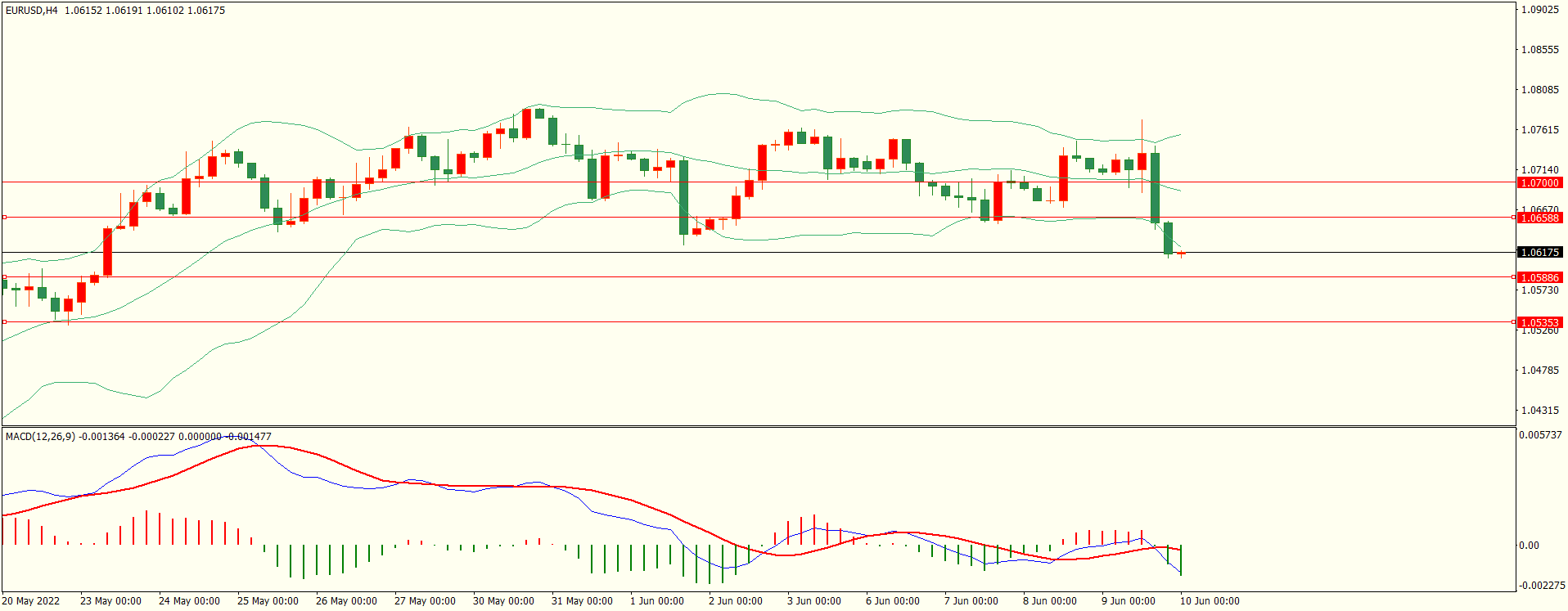Click the 1.05886 red price level label
The image size is (1568, 611).
(x=1539, y=278)
